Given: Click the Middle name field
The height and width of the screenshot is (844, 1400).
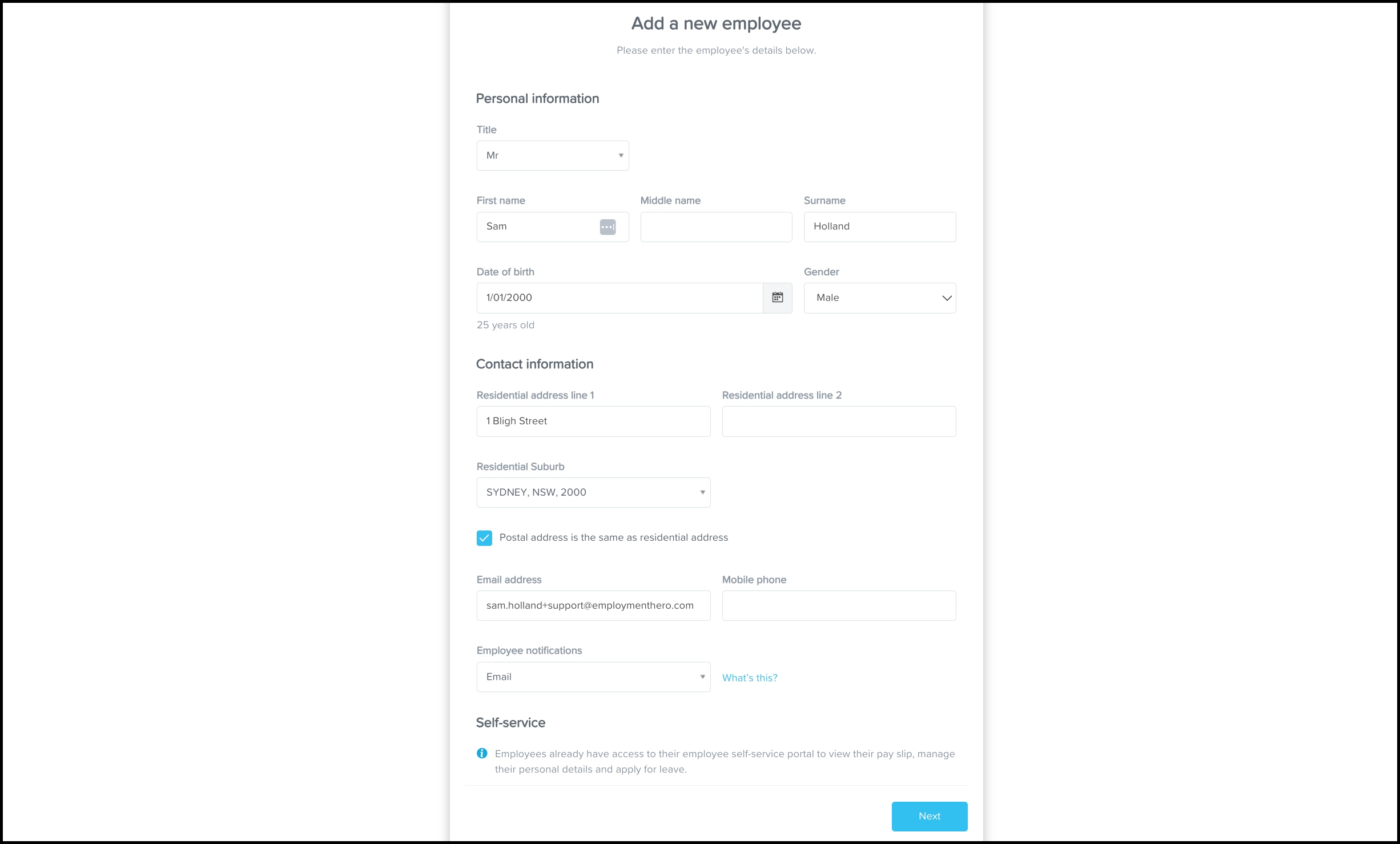Looking at the screenshot, I should (x=716, y=227).
